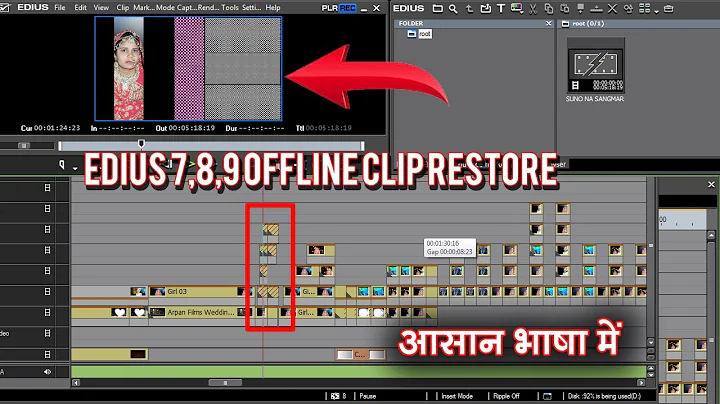Click the player position slider handle
720x404 pixels.
tap(141, 144)
